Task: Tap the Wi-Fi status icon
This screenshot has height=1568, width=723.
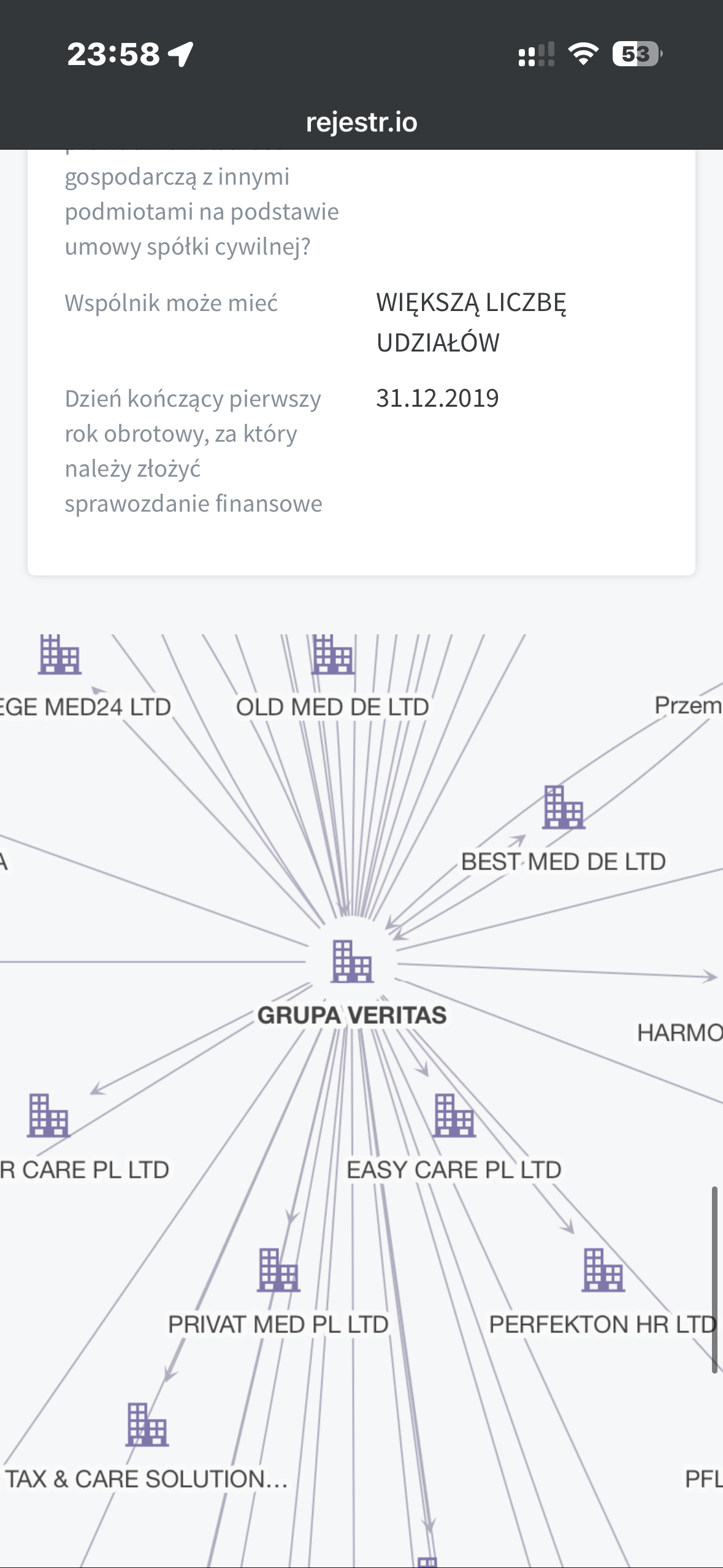Action: [x=583, y=54]
